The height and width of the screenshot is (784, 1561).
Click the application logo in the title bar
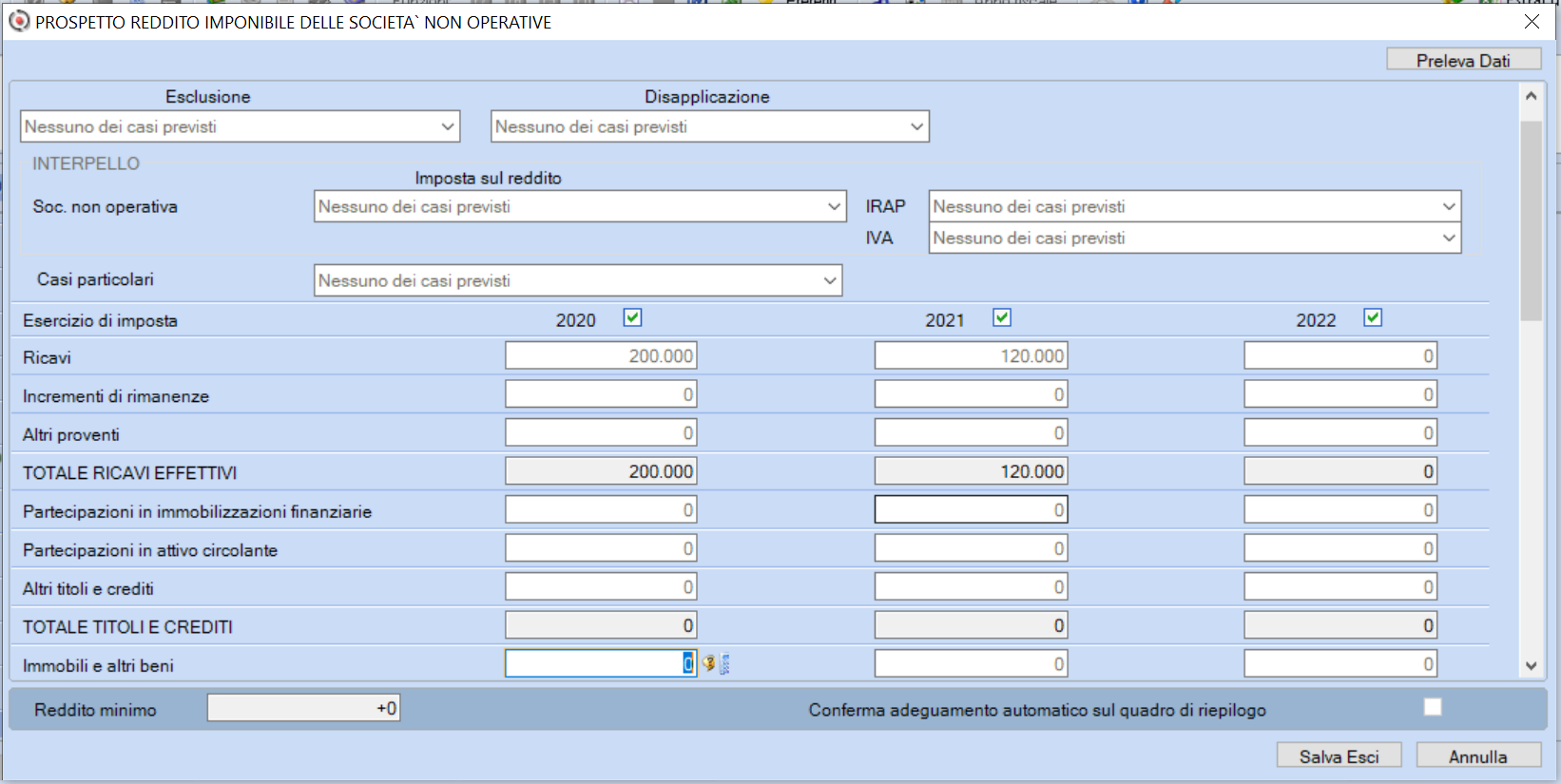click(19, 21)
